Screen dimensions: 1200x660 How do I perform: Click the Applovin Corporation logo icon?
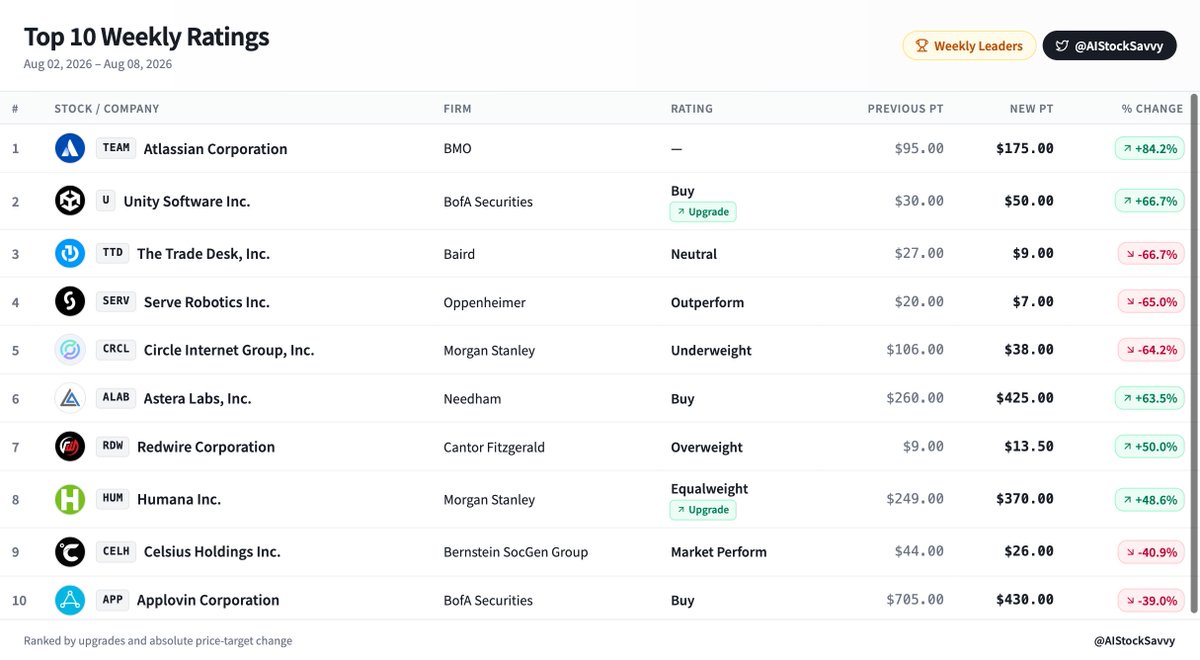70,600
